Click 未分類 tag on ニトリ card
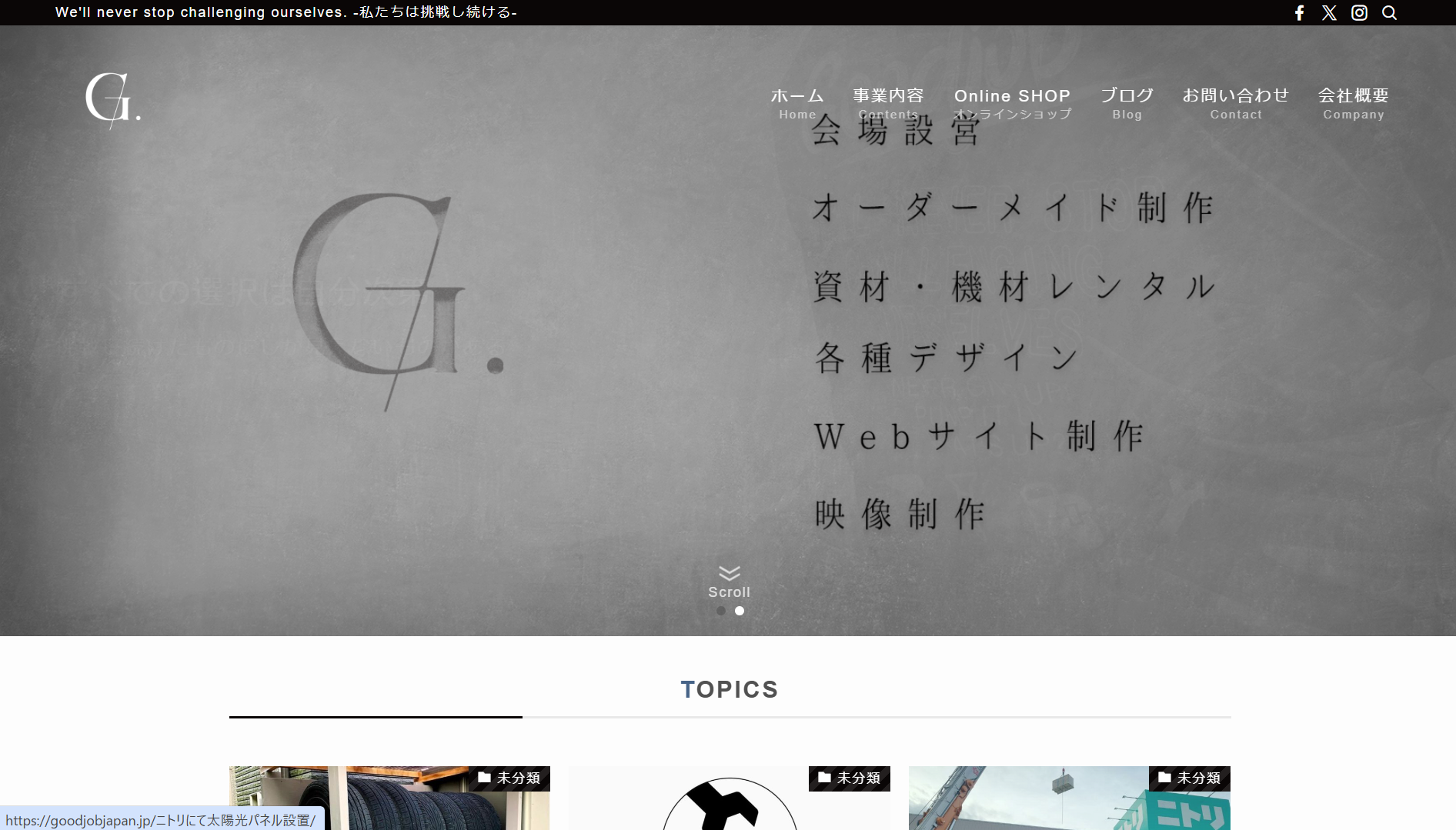The height and width of the screenshot is (830, 1456). [x=1190, y=778]
